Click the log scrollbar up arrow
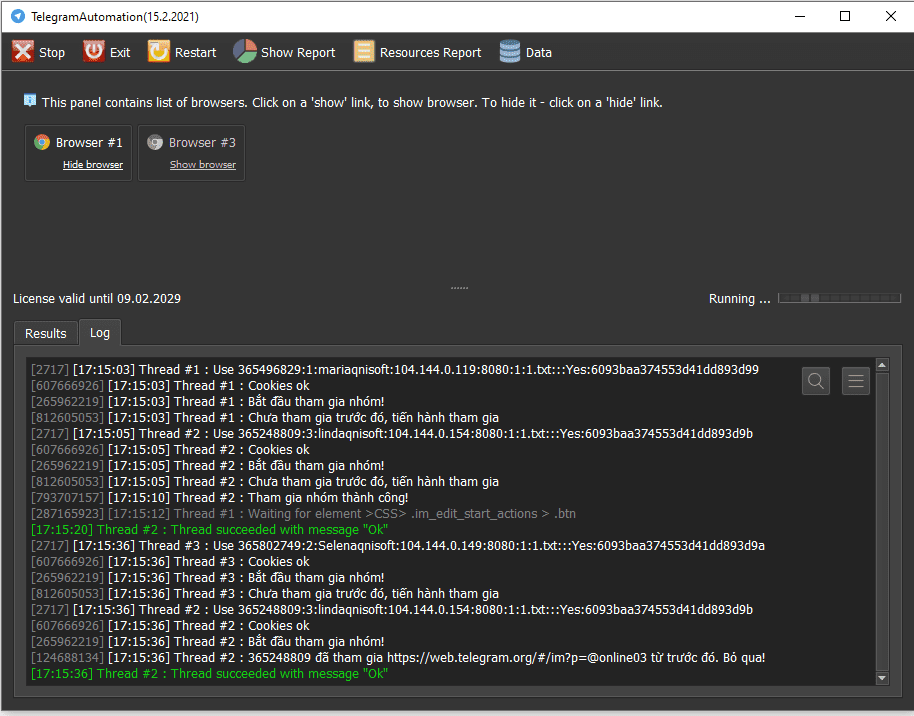The height and width of the screenshot is (716, 914). (882, 365)
